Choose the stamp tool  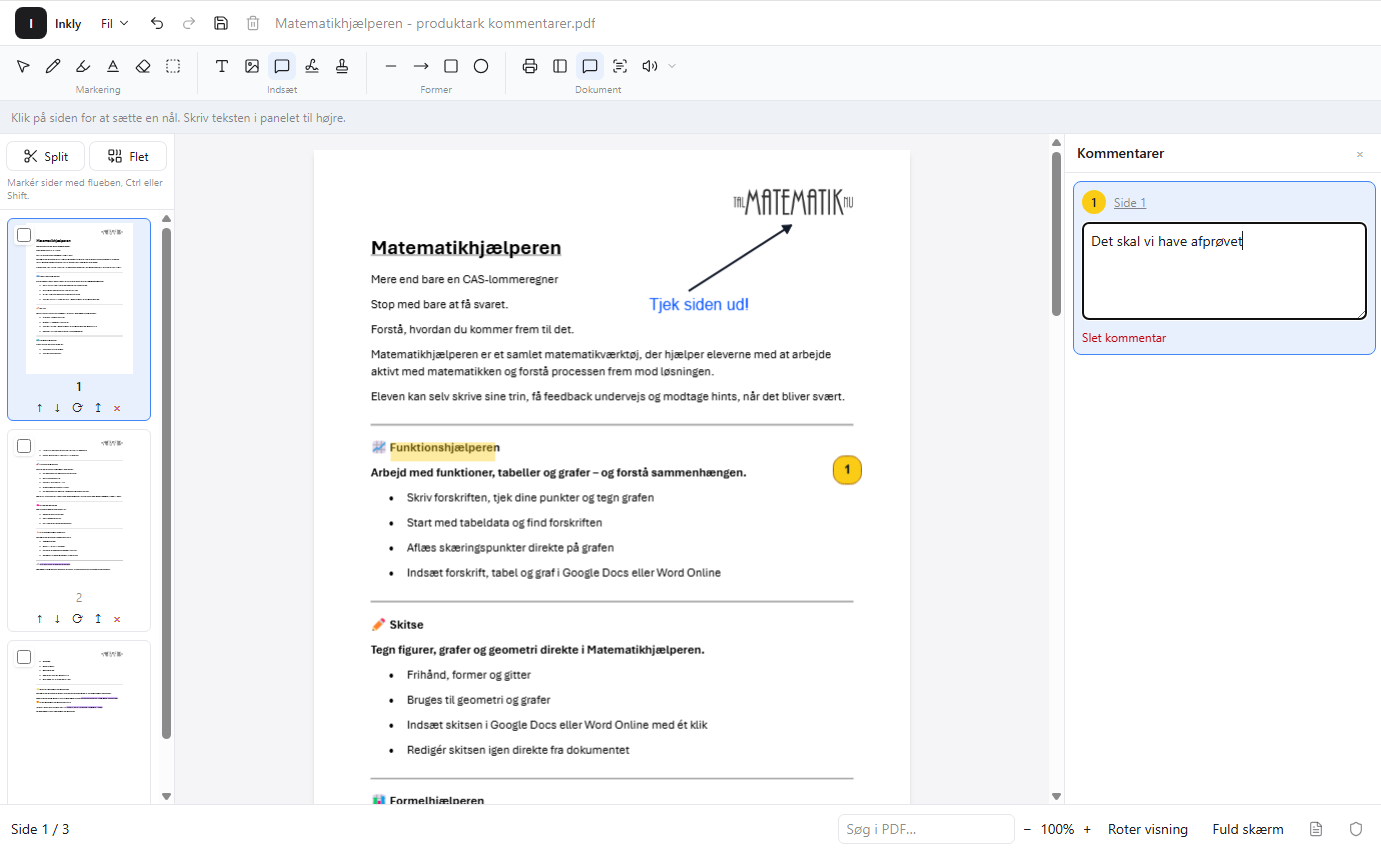(342, 66)
